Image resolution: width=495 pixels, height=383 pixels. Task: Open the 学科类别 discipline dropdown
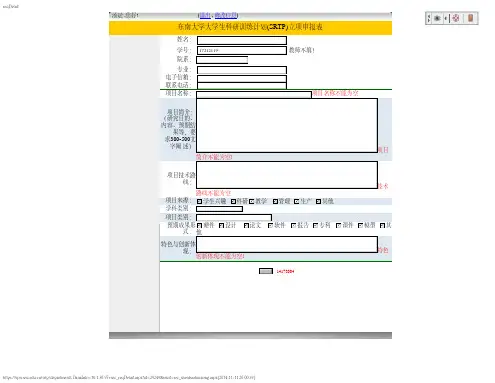coord(219,209)
